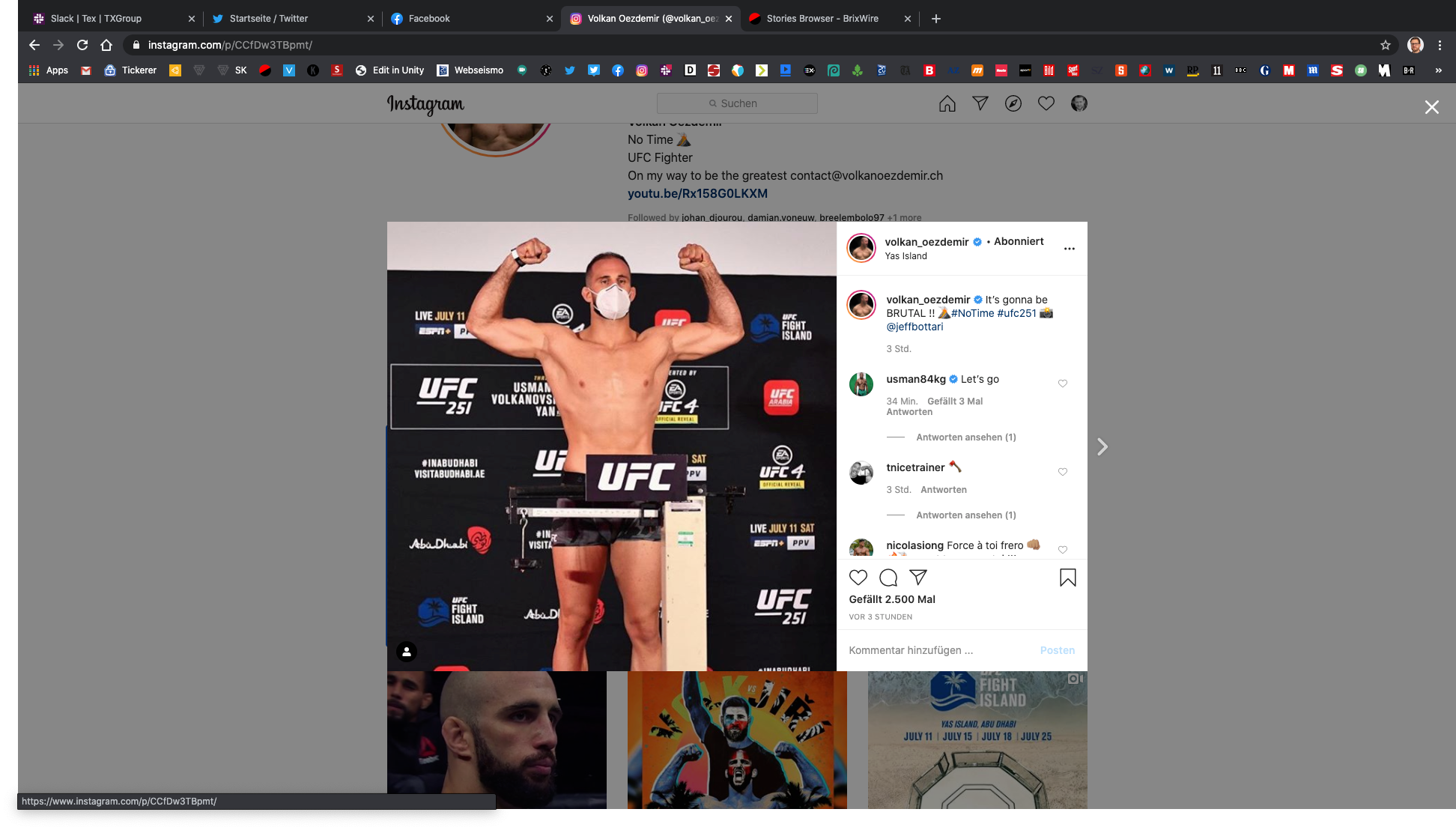1456x830 pixels.
Task: Go to next post with right chevron
Action: [1102, 447]
